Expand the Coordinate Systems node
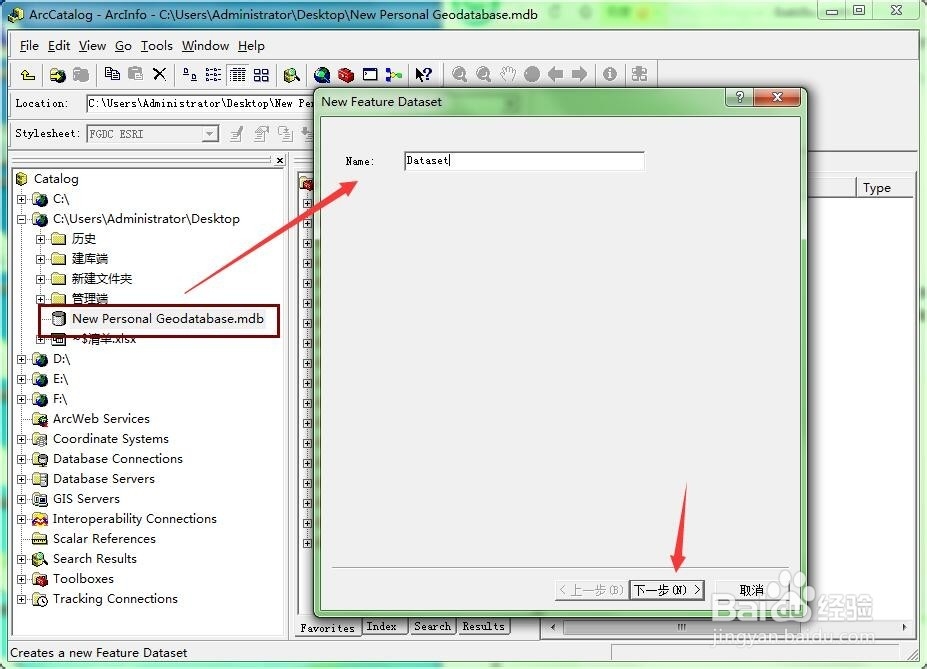927x669 pixels. click(21, 439)
